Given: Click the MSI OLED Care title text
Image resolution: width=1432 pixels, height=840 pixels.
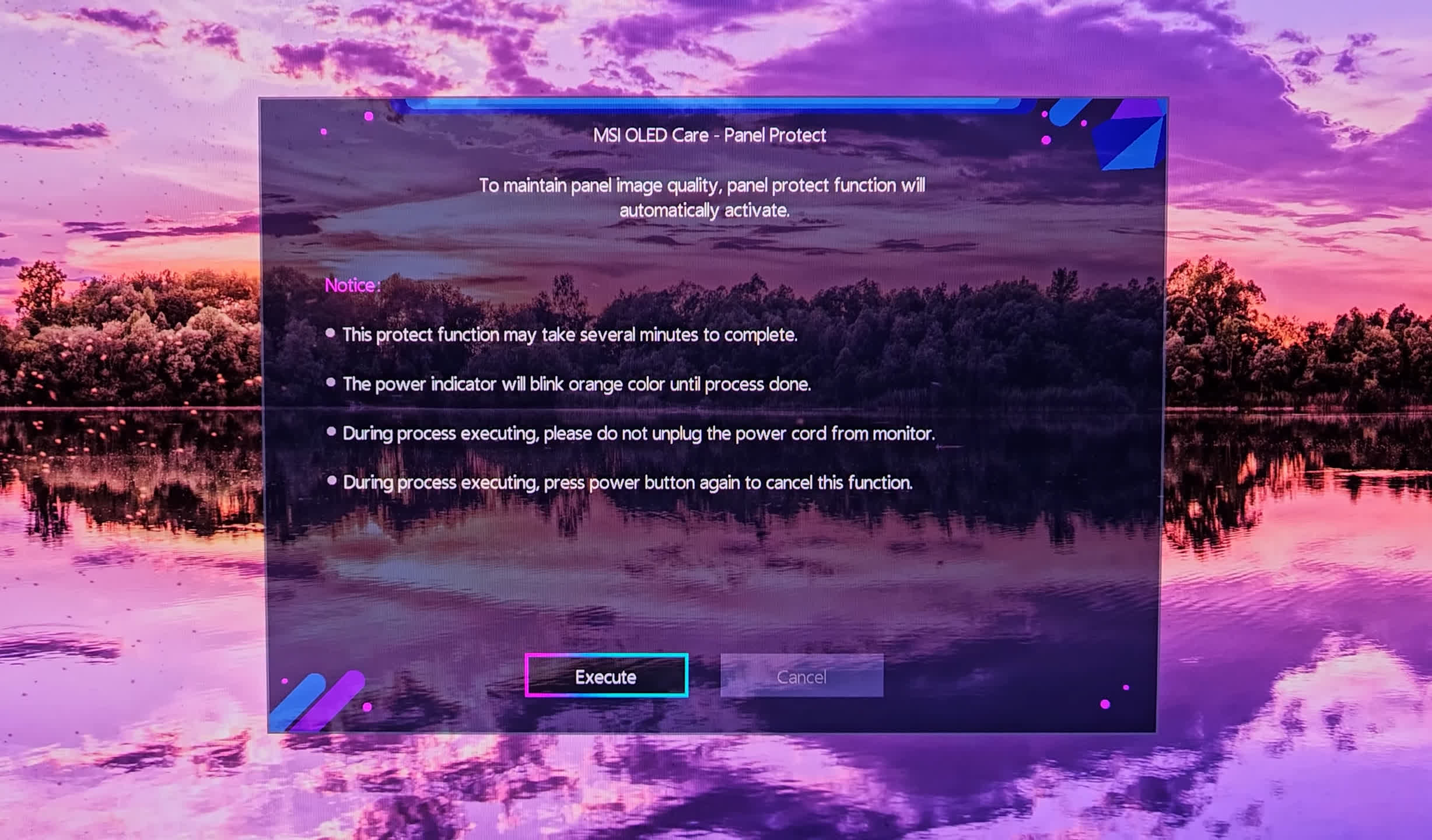Looking at the screenshot, I should 709,135.
